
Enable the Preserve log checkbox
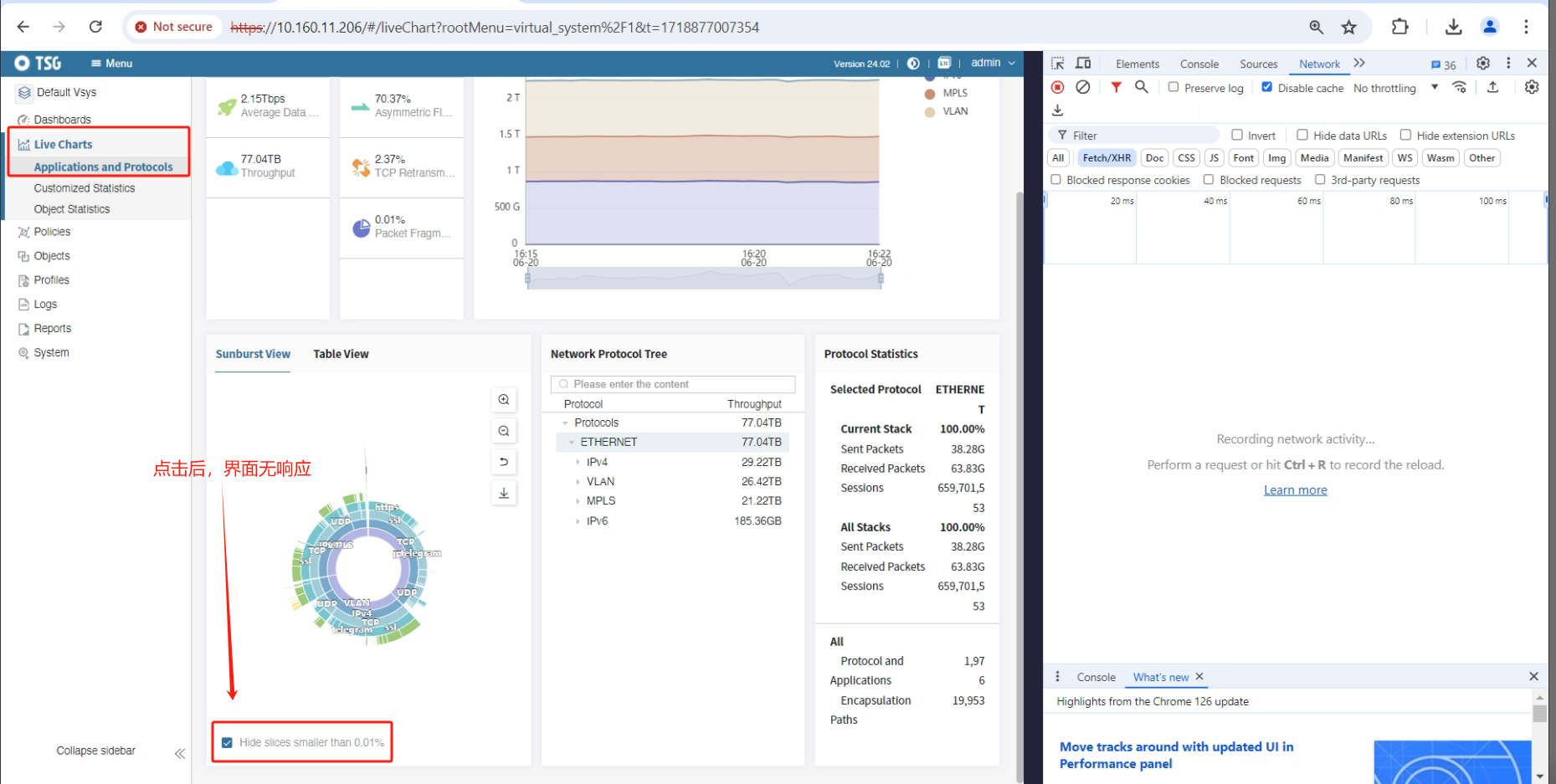pos(1173,87)
